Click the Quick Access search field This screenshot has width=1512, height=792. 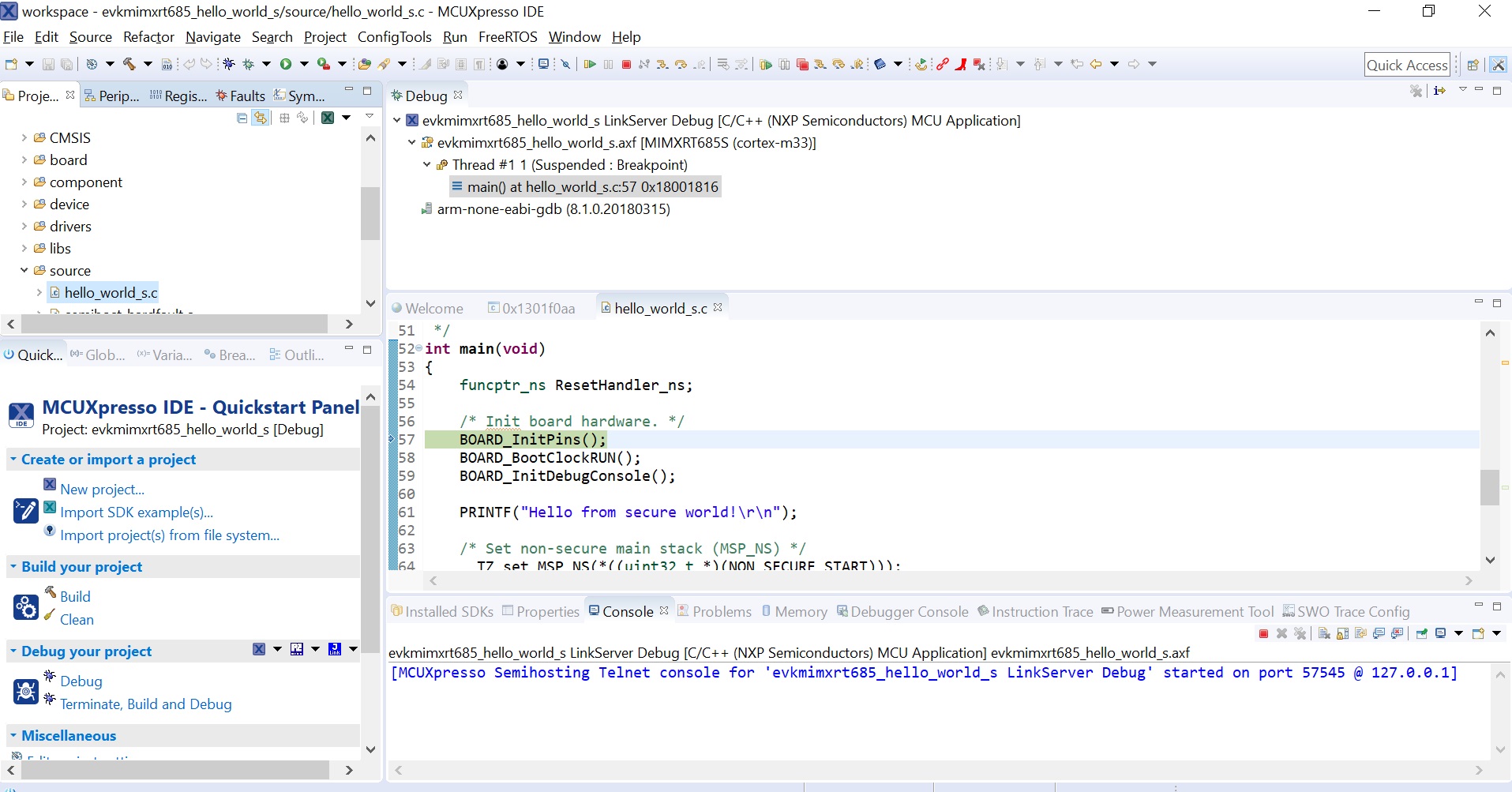[1406, 66]
